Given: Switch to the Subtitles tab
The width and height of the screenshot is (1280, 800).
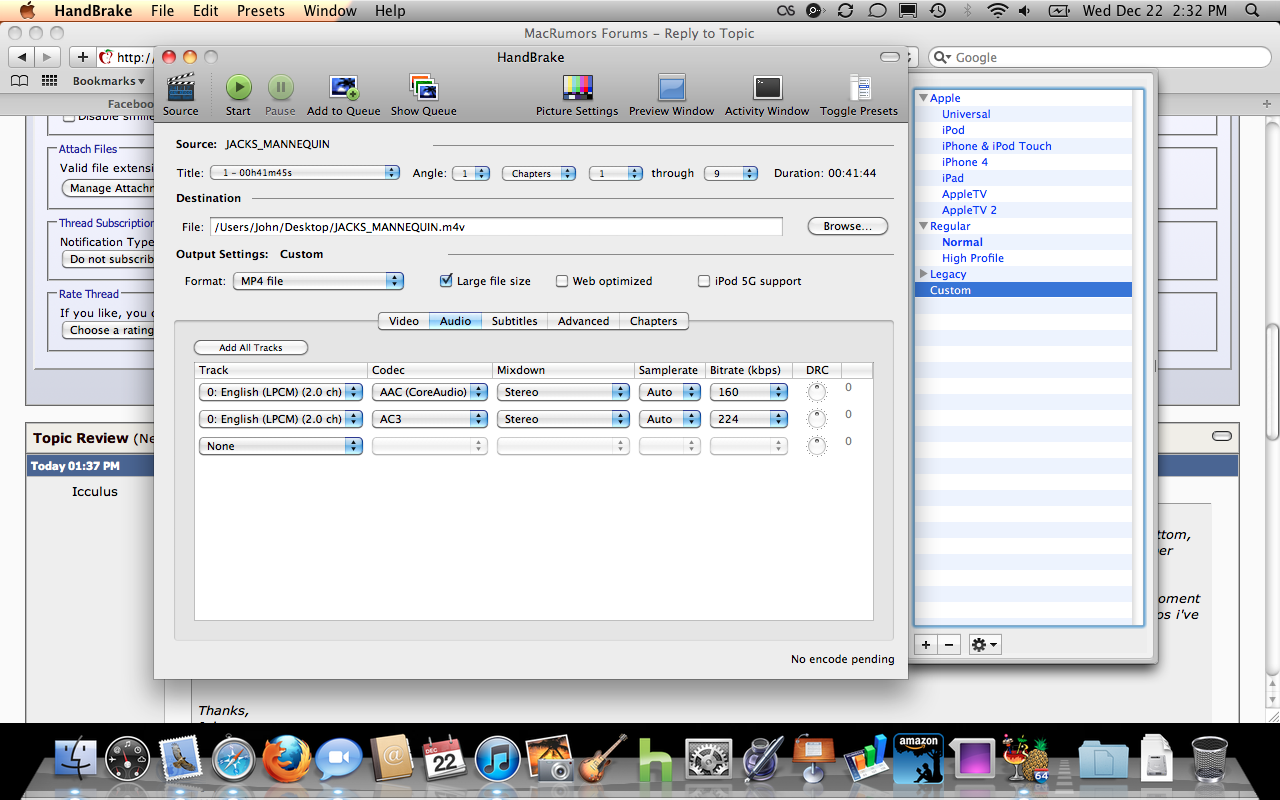Looking at the screenshot, I should tap(515, 321).
